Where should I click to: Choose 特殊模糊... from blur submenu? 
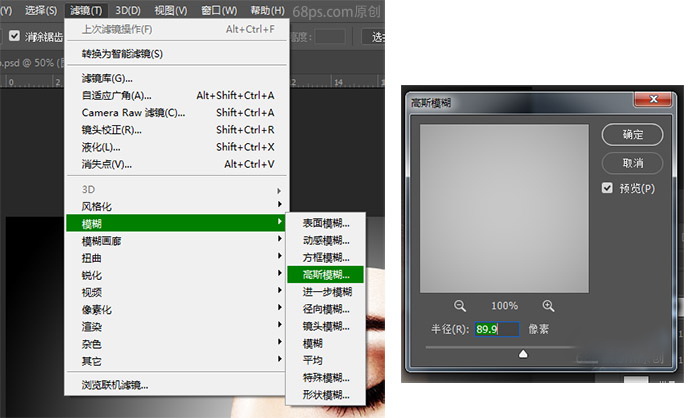(x=326, y=378)
